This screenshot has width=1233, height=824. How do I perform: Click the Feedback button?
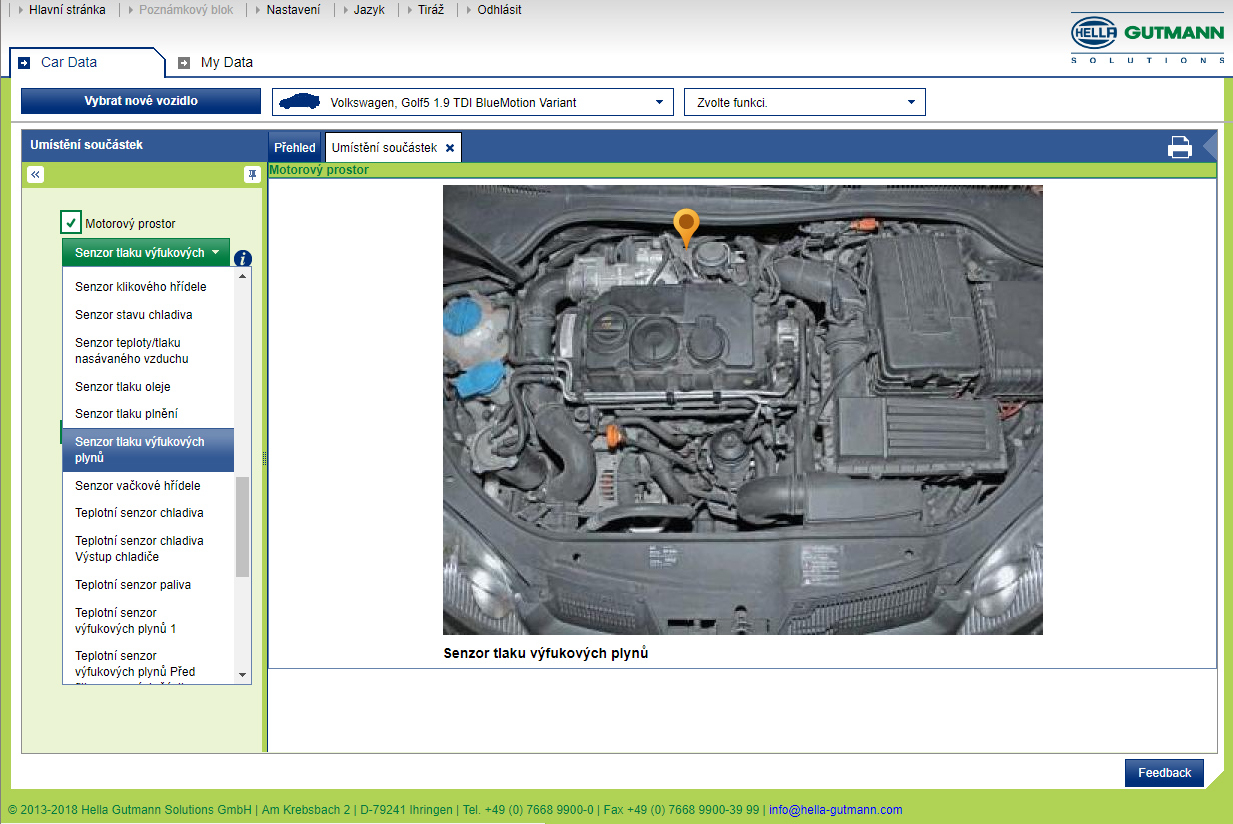tap(1164, 772)
